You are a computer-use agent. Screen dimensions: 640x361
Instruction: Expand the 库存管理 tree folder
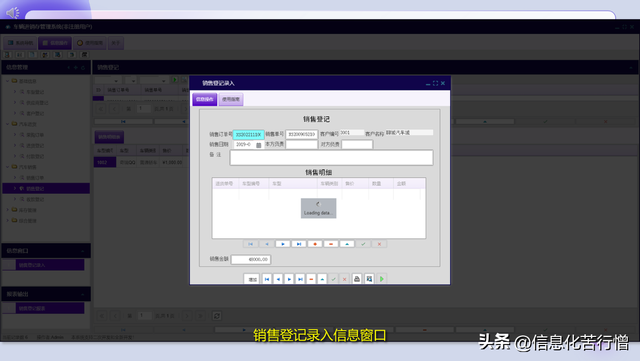7,210
